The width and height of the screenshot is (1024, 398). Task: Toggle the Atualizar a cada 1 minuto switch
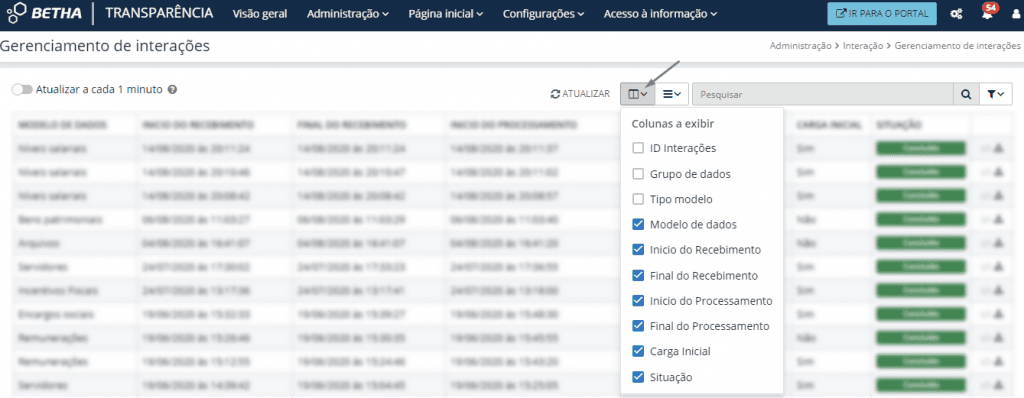point(22,90)
